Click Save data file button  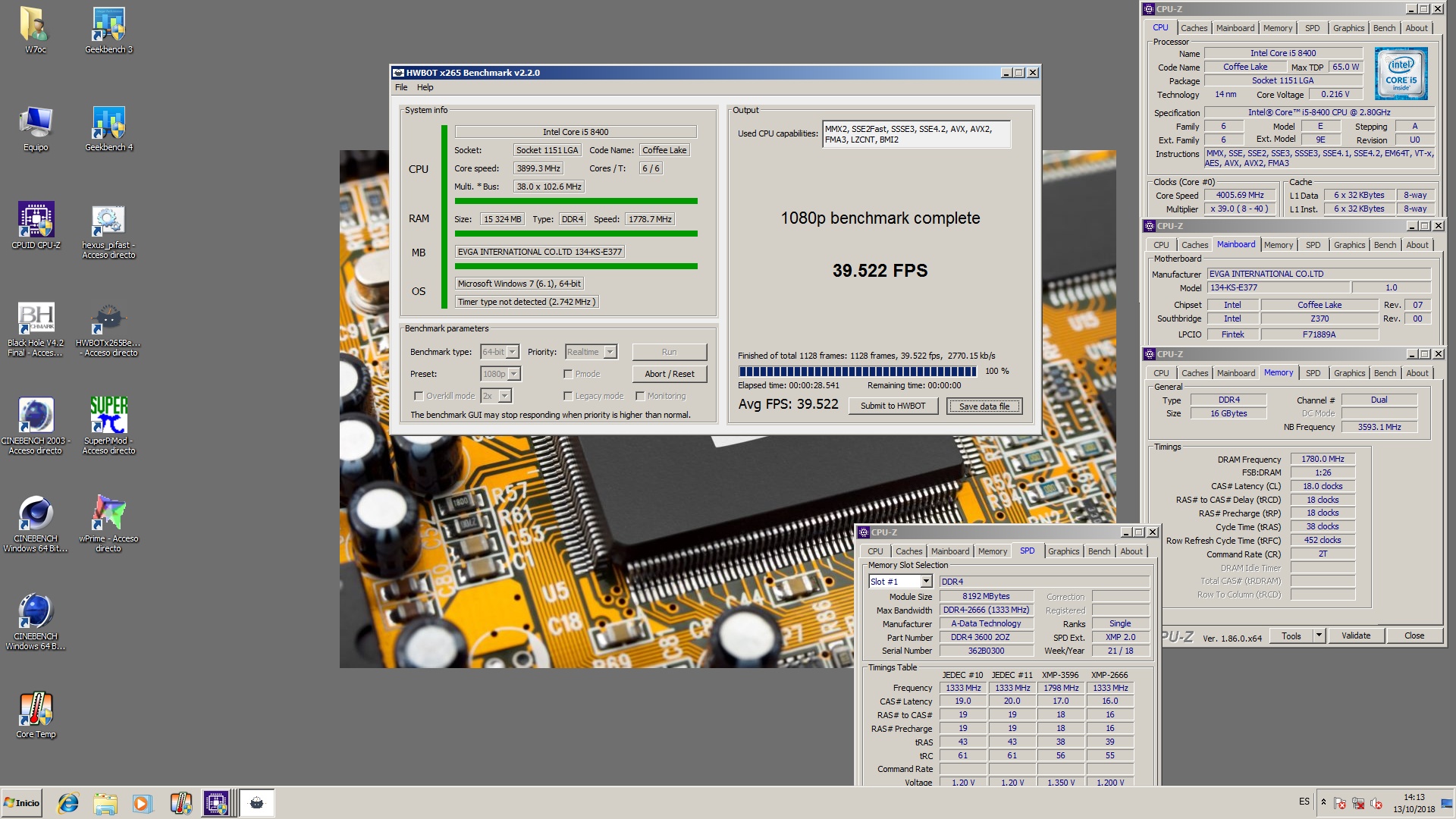tap(984, 406)
